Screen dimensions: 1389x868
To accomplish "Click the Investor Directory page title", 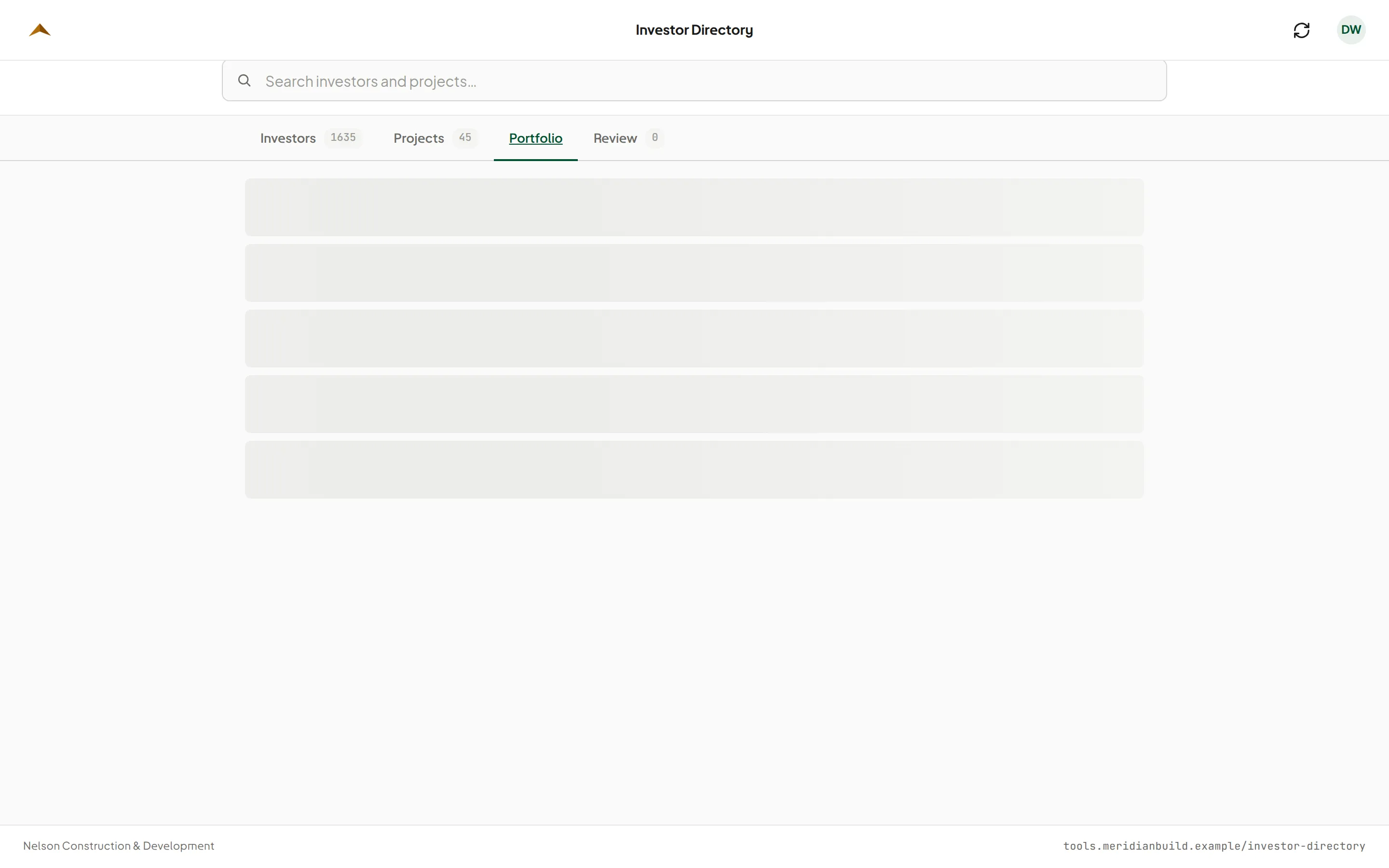I will coord(694,30).
